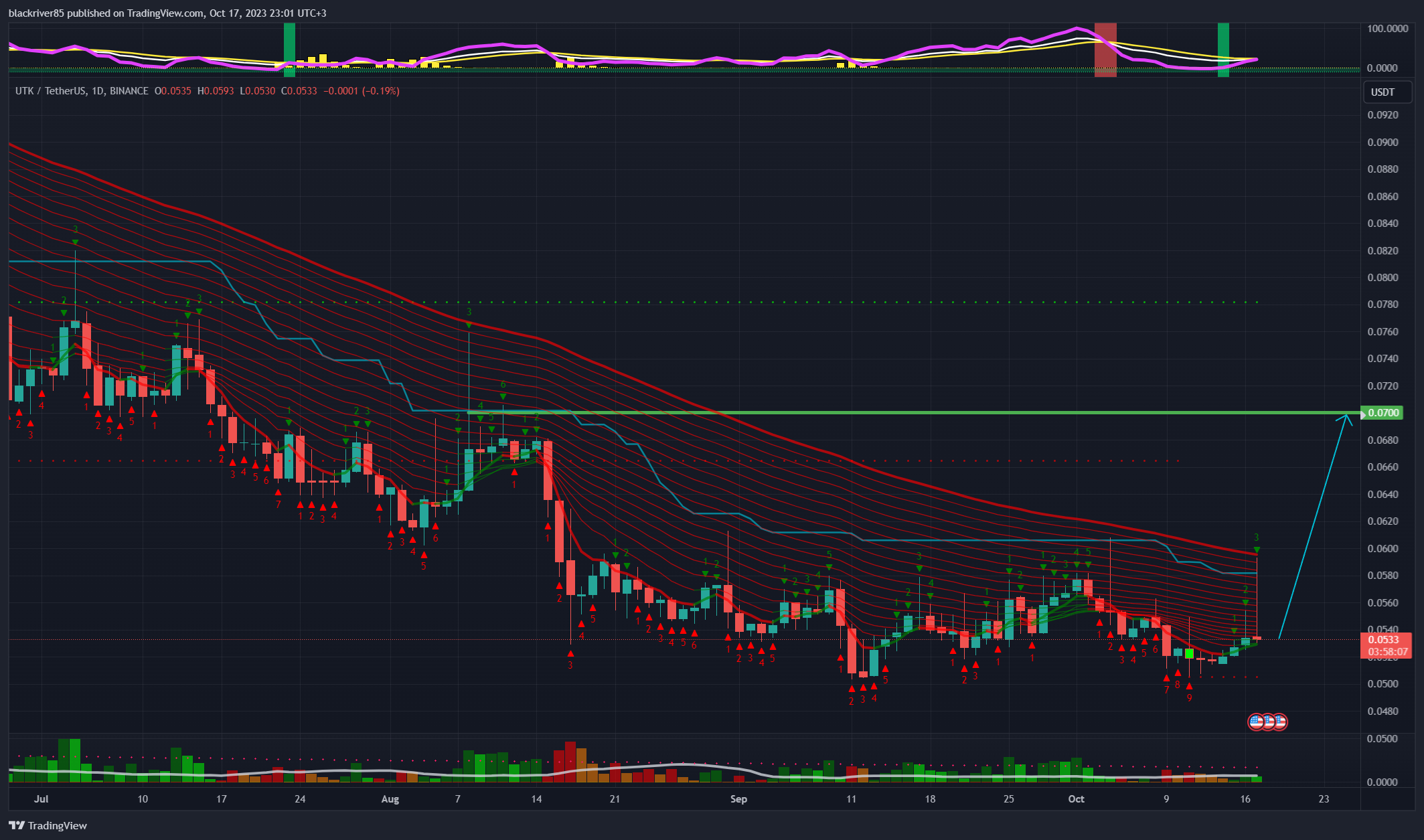Click the close value C0.0533
This screenshot has width=1424, height=840.
point(299,91)
